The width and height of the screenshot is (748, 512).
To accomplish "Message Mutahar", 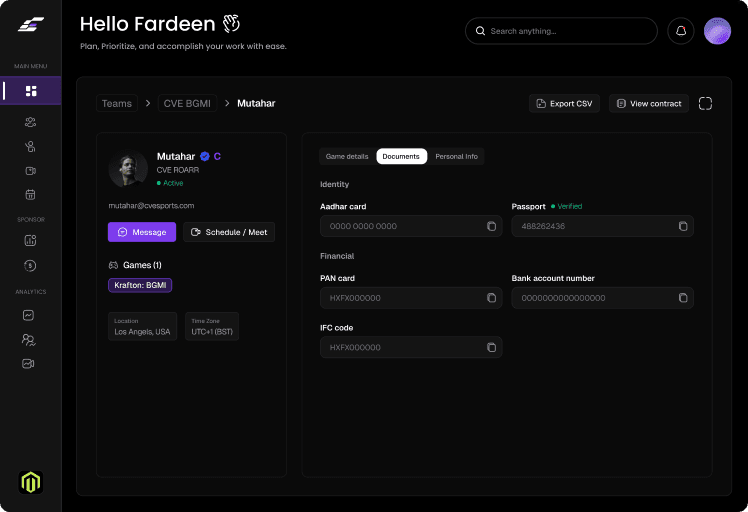I will point(142,232).
